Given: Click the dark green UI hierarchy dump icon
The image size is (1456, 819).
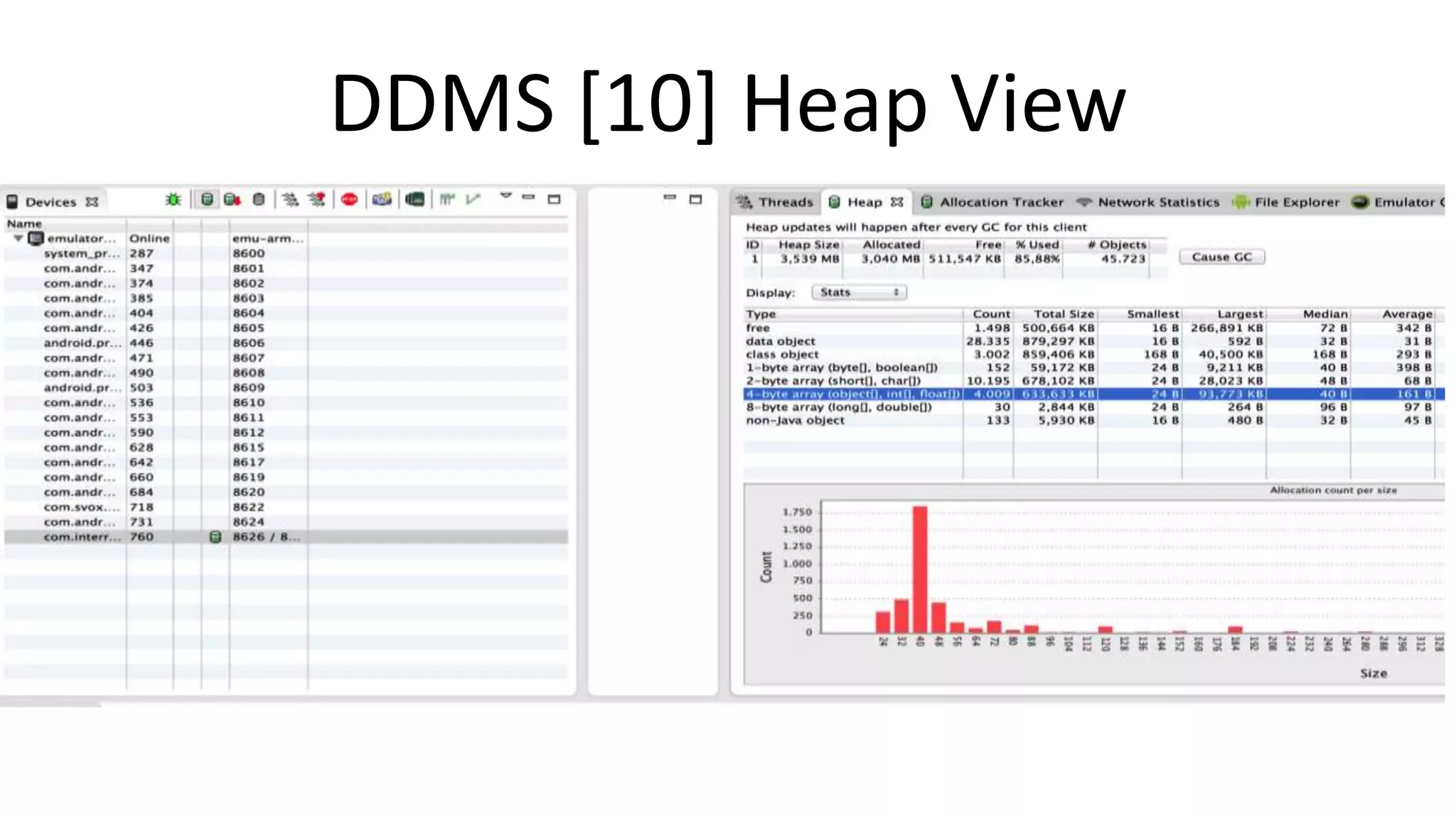Looking at the screenshot, I should [415, 200].
